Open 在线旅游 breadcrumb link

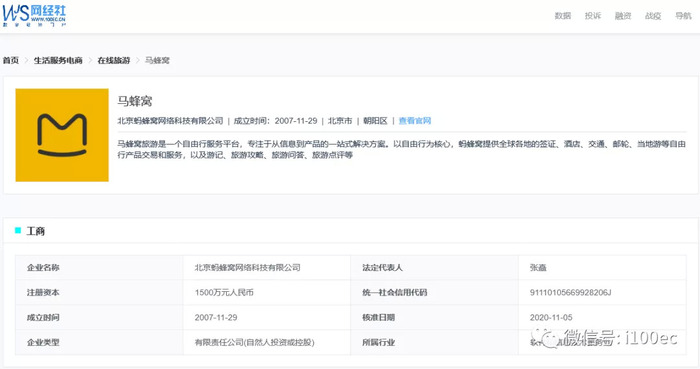tap(114, 60)
